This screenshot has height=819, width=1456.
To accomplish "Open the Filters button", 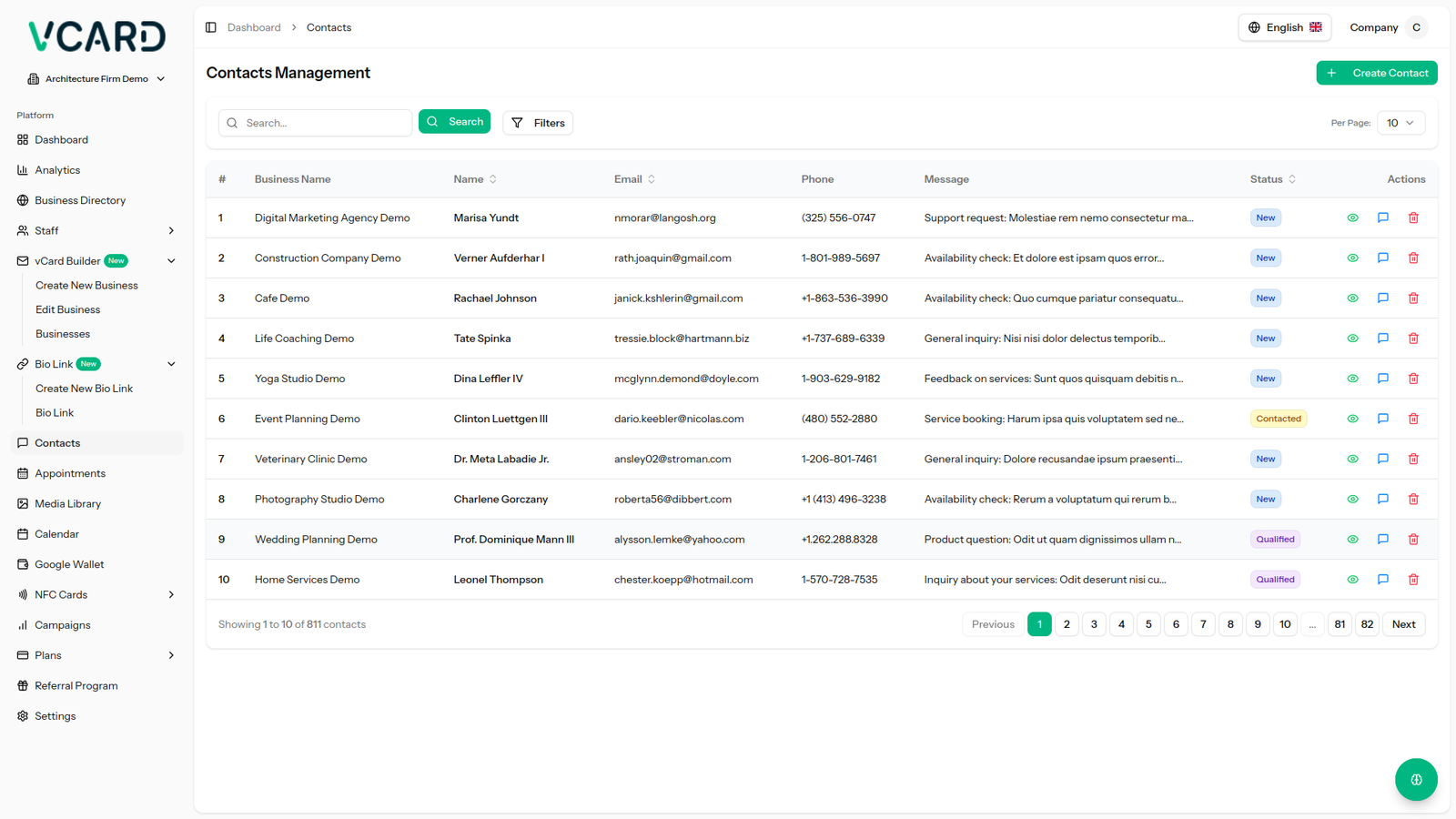I will click(538, 123).
